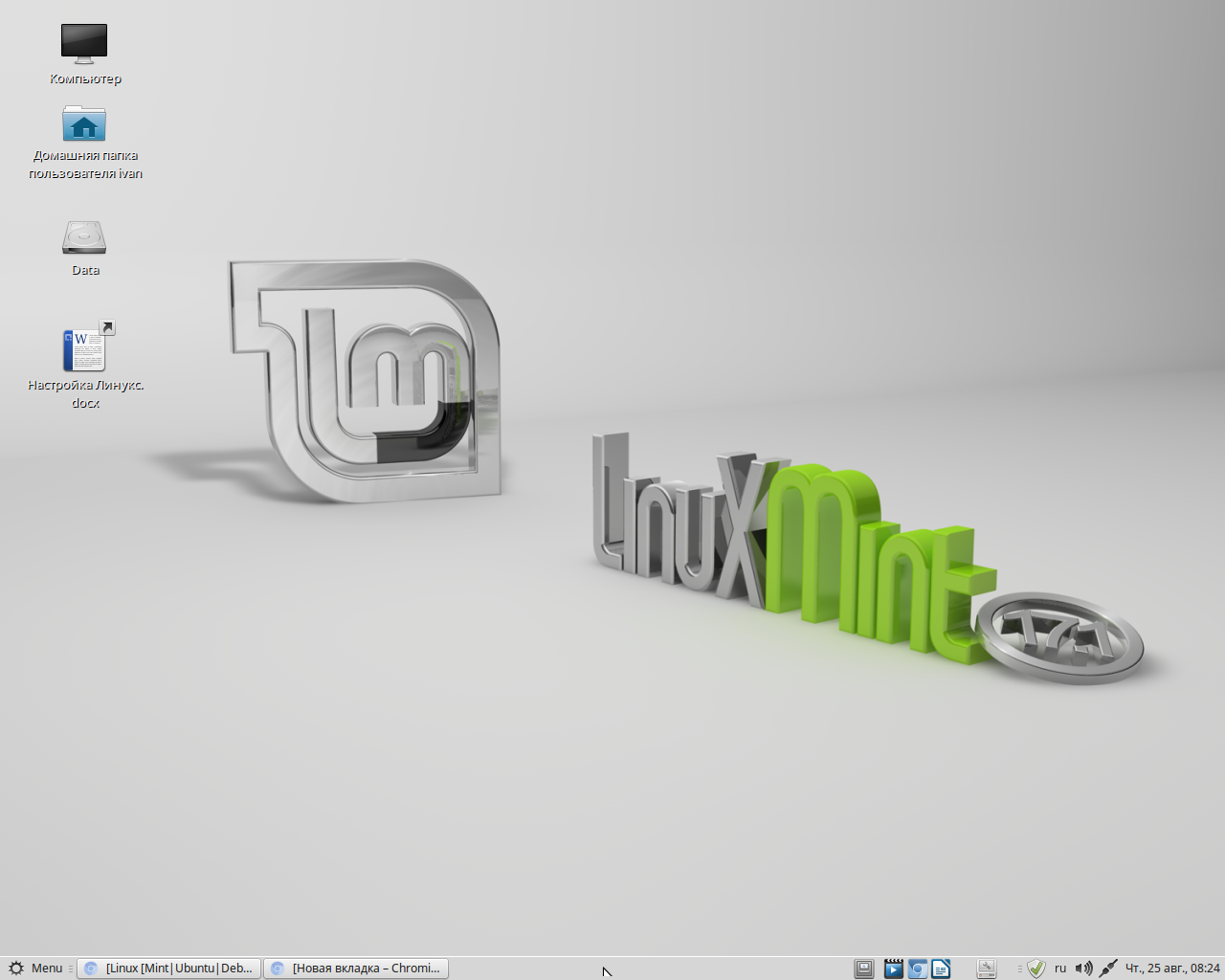1225x980 pixels.
Task: Open the Menu gear icon
Action: (16, 969)
